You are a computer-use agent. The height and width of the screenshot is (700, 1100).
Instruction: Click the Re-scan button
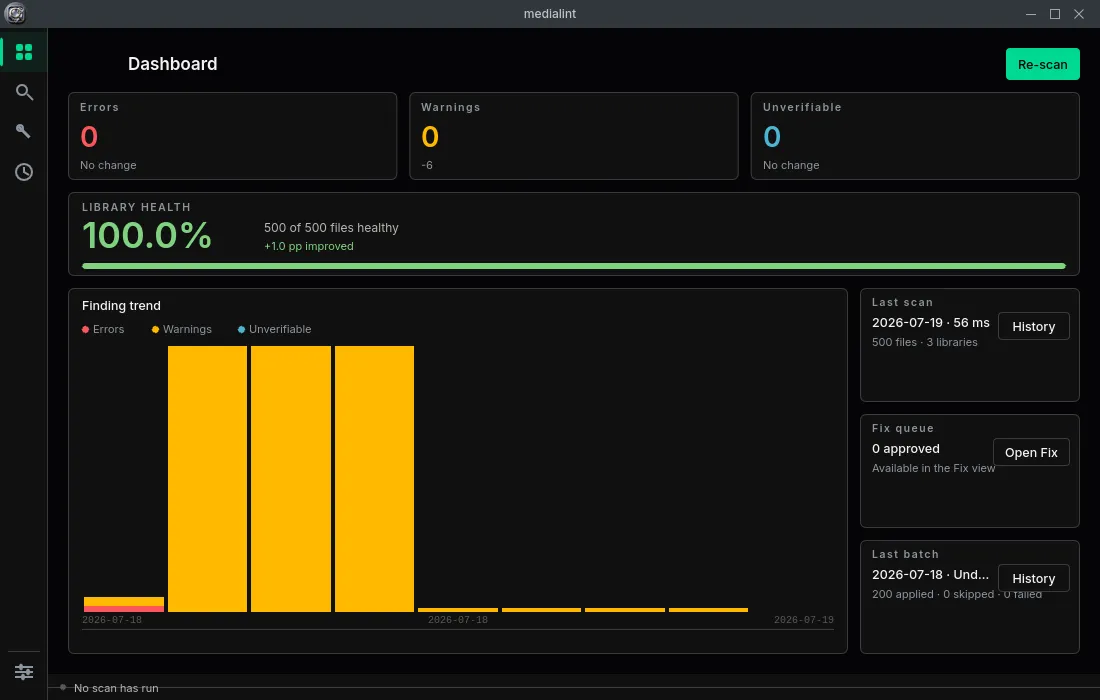(x=1042, y=64)
